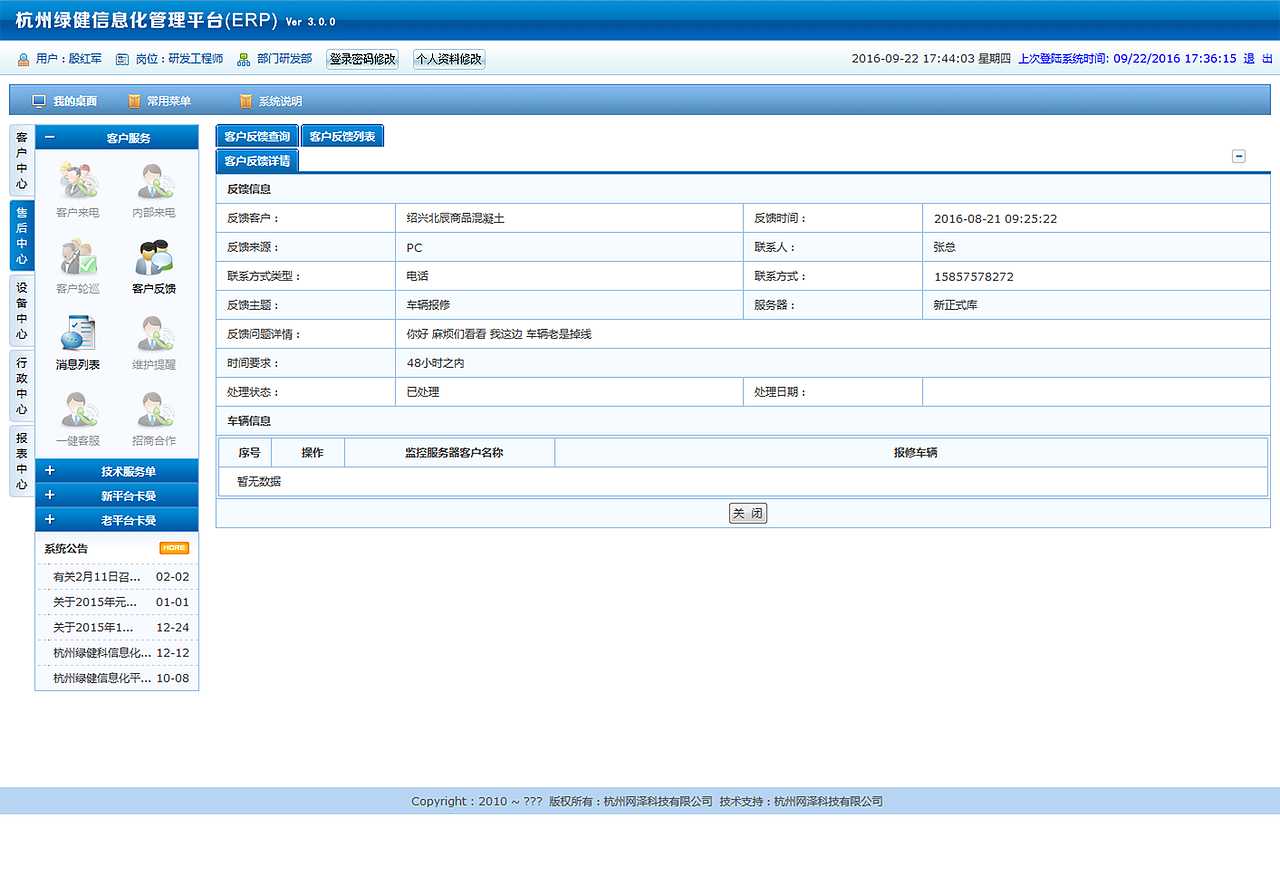Image resolution: width=1280 pixels, height=876 pixels.
Task: Click the 我的桌面 monitor icon
Action: point(39,101)
